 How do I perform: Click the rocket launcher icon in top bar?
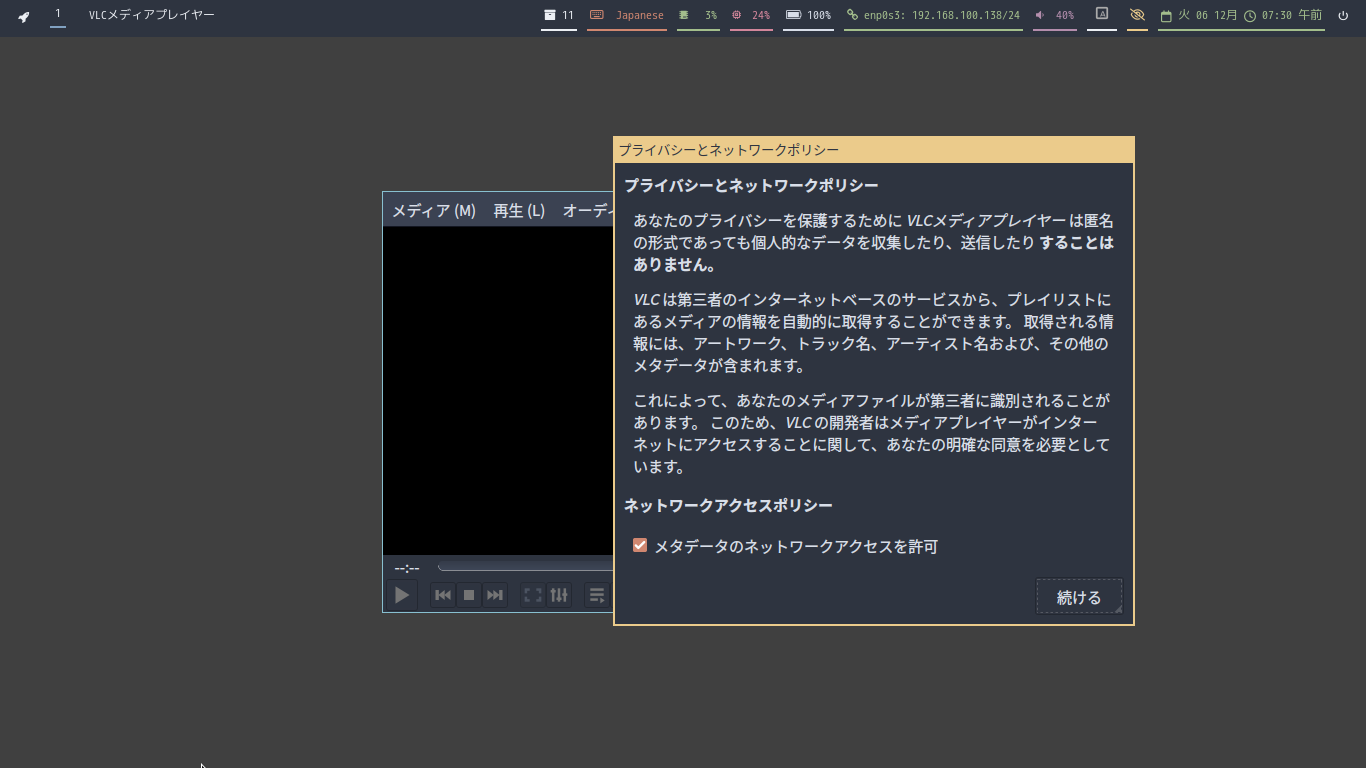(24, 16)
